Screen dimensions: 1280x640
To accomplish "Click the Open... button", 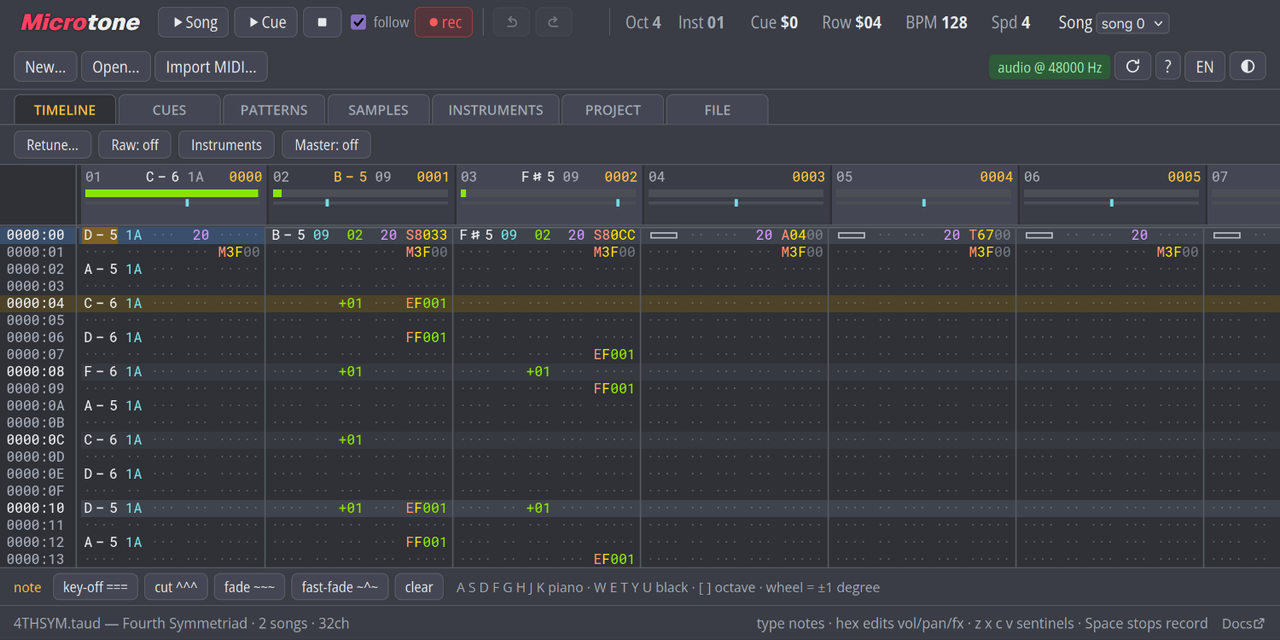I will click(116, 67).
